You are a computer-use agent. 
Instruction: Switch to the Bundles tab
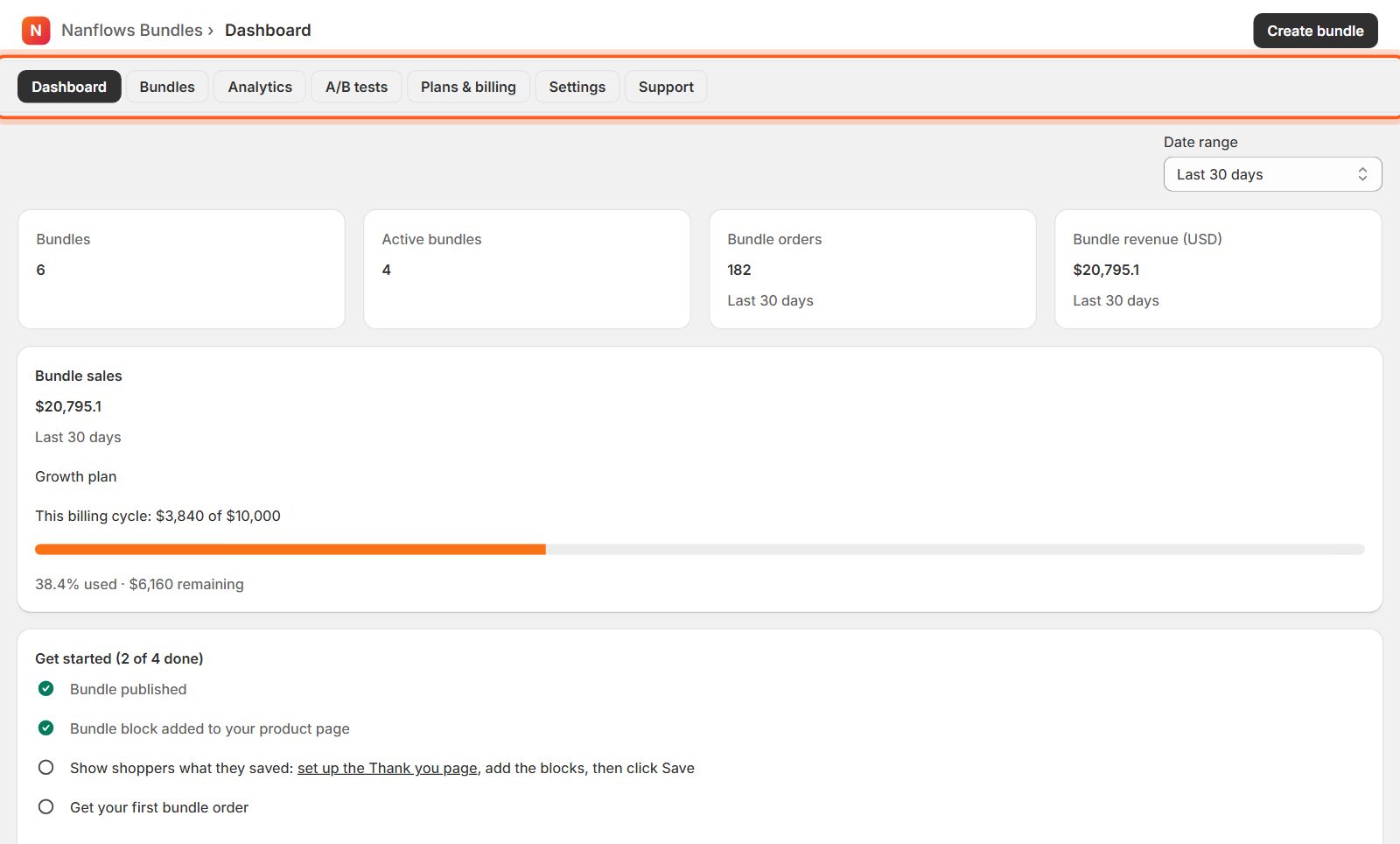pos(167,87)
